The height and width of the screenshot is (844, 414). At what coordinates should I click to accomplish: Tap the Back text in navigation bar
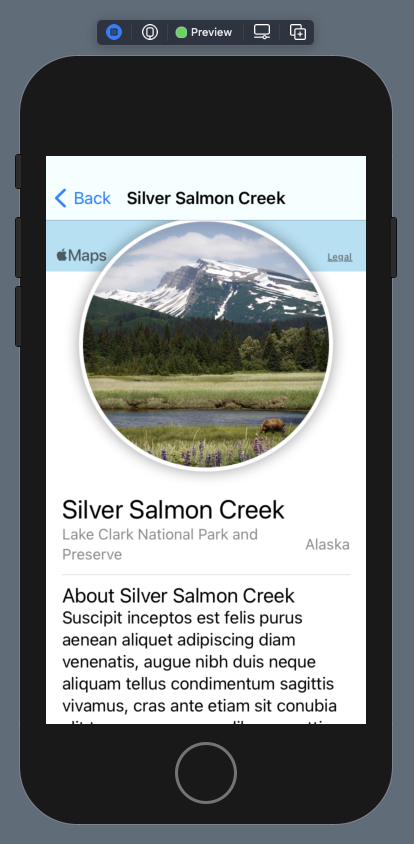[x=92, y=198]
